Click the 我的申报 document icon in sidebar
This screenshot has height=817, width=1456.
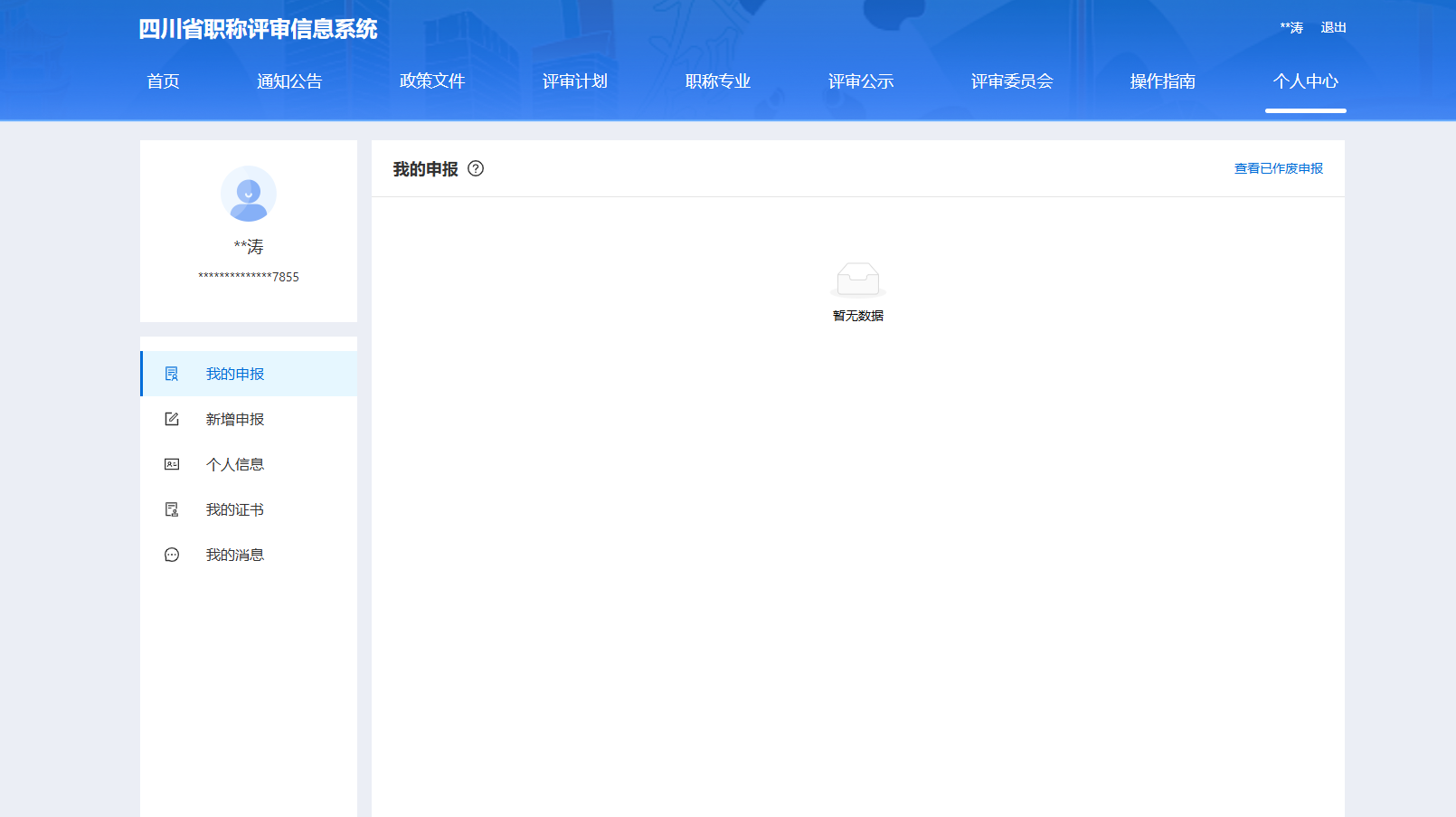[172, 374]
